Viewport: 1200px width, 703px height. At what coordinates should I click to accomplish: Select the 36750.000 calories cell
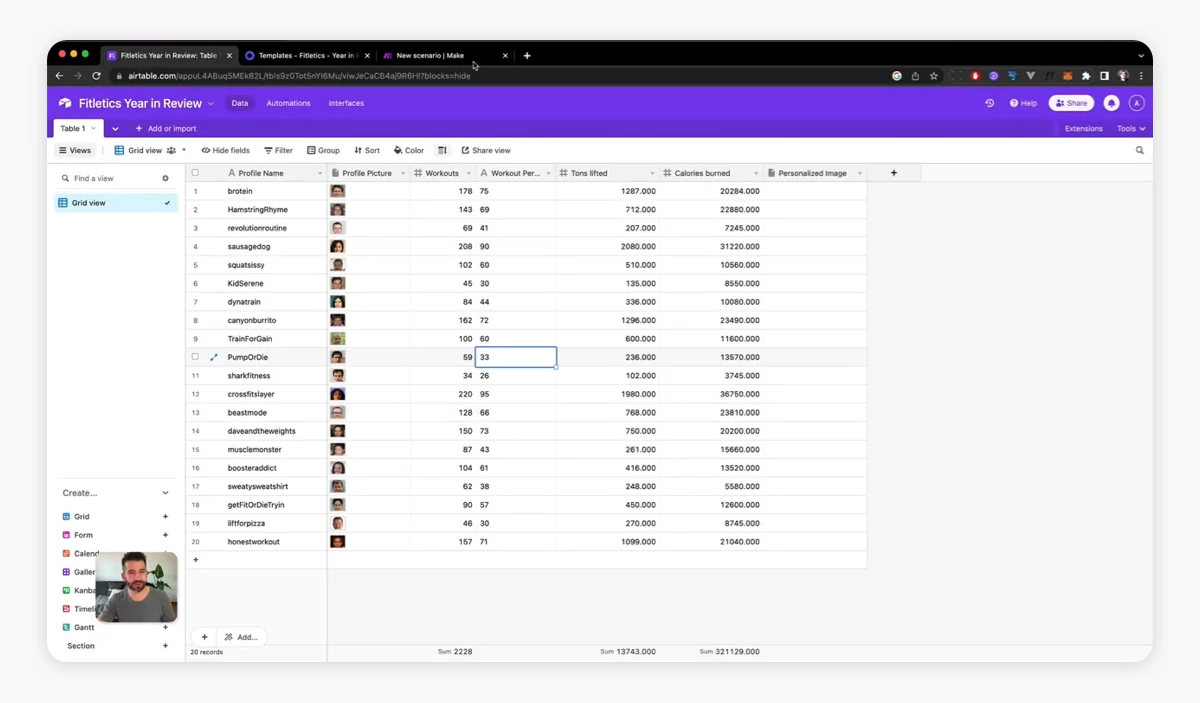click(711, 394)
